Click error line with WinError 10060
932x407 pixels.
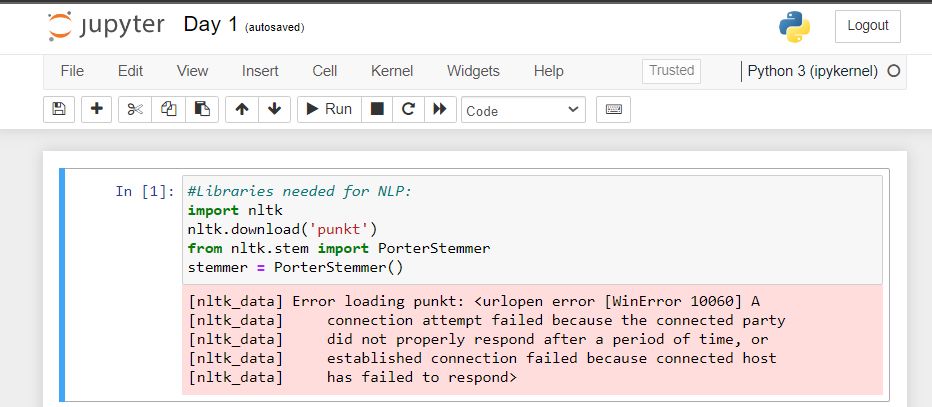click(474, 301)
